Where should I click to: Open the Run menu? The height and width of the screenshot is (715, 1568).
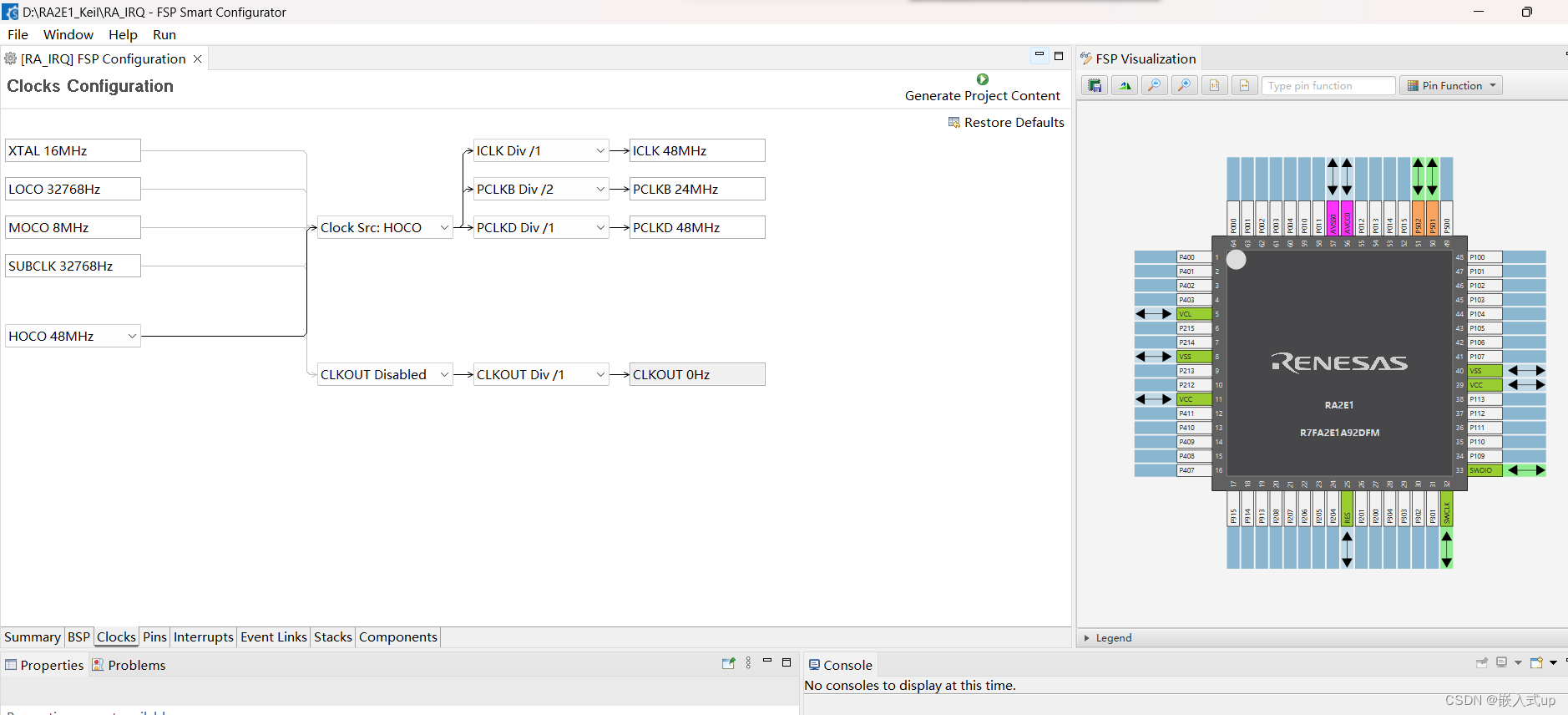(164, 34)
